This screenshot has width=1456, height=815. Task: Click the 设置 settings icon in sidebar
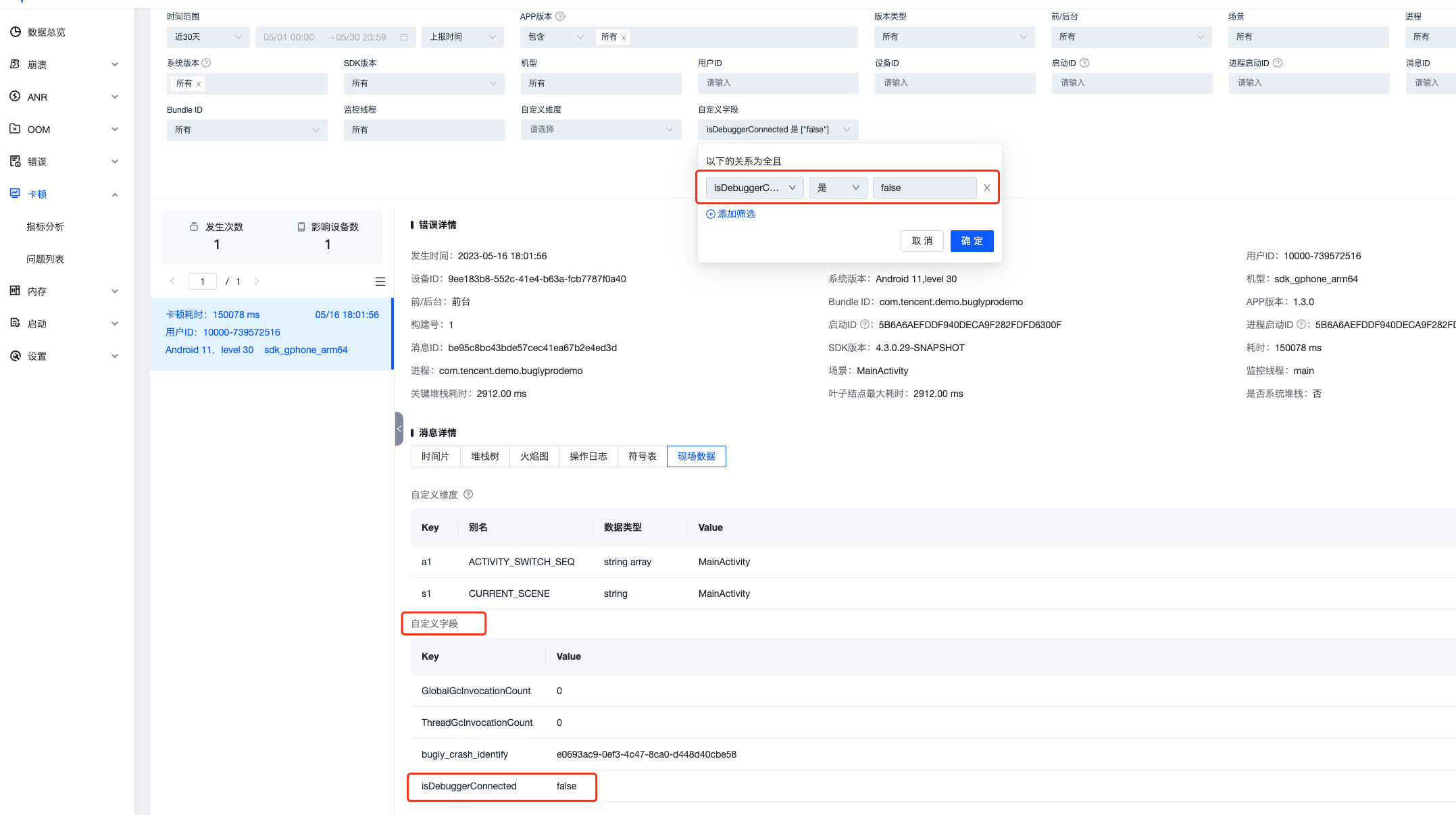[15, 356]
